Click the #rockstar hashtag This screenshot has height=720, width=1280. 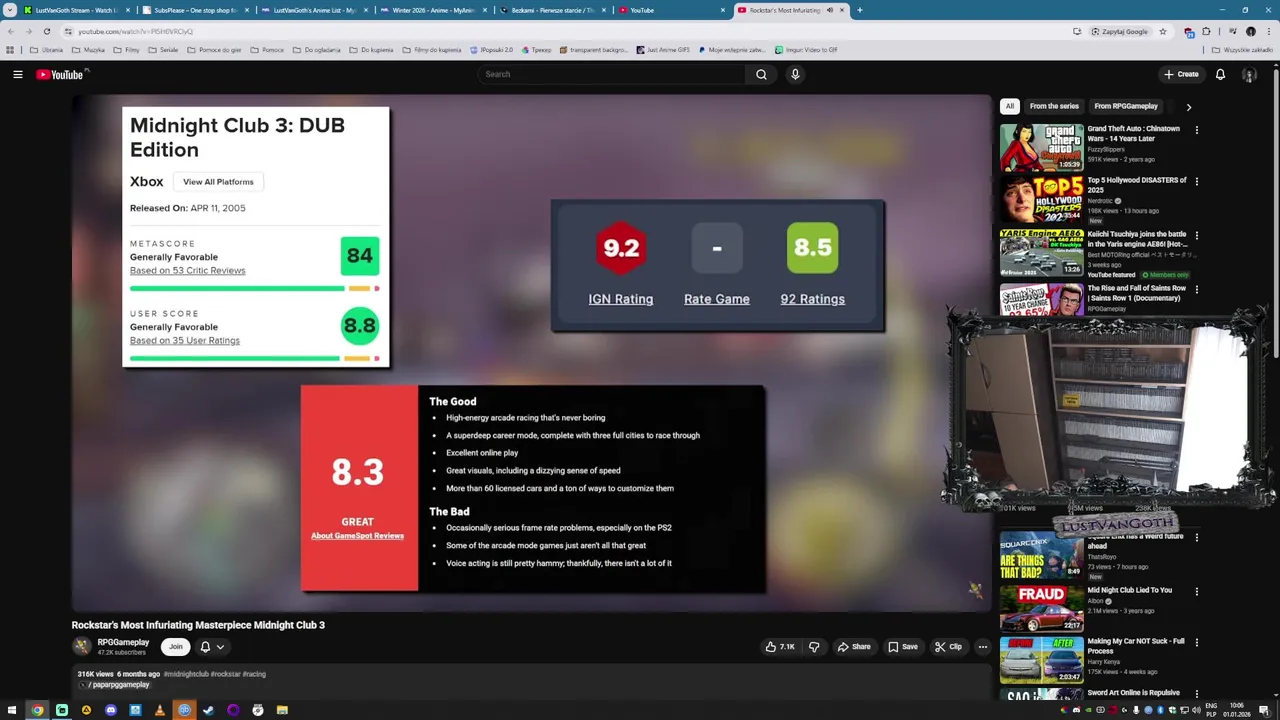(x=225, y=674)
